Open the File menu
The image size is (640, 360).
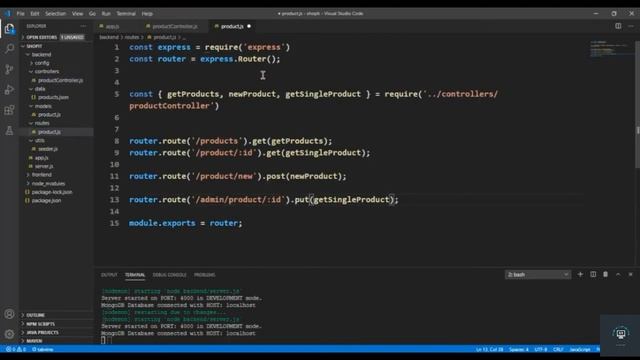click(20, 13)
